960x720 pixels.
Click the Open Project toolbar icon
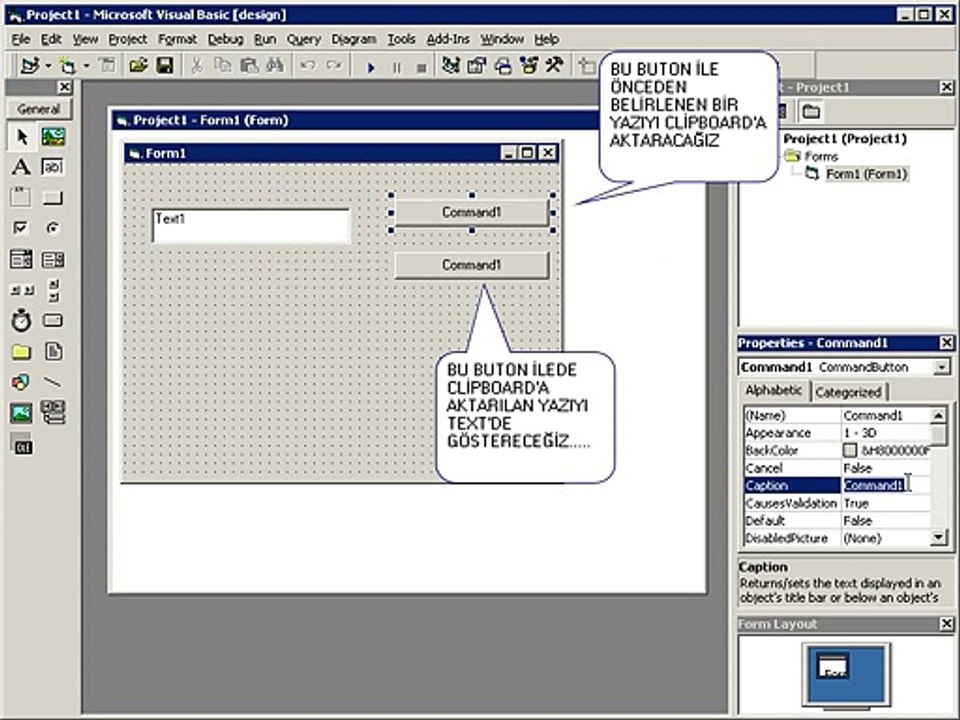pyautogui.click(x=138, y=65)
